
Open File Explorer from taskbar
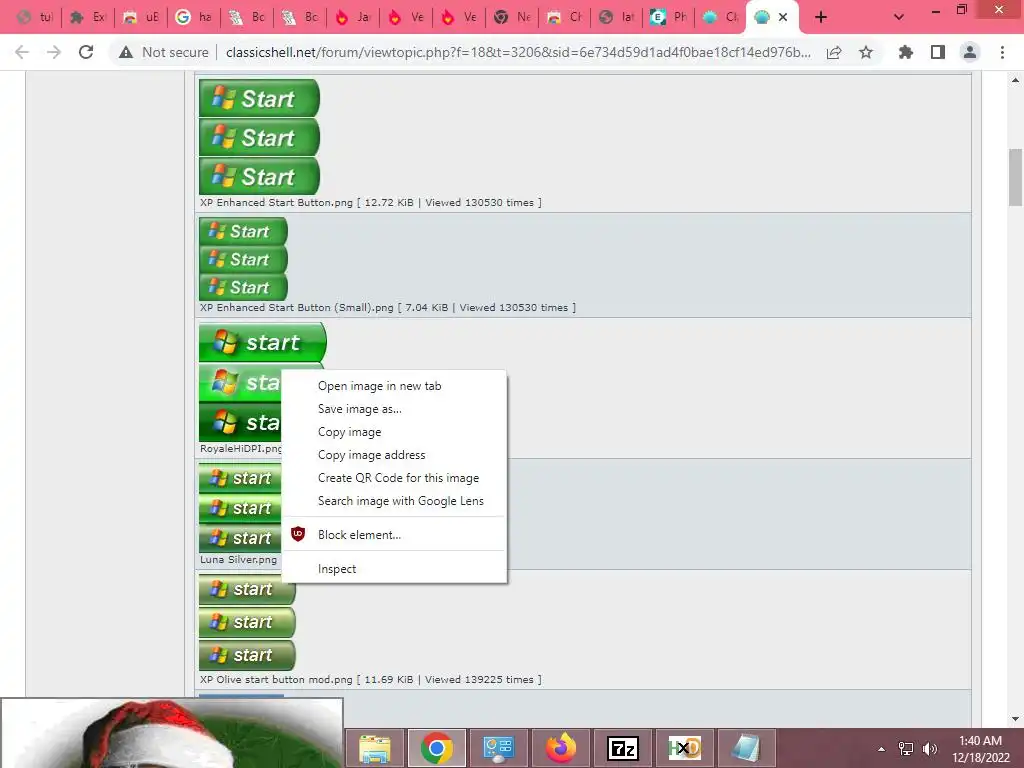pos(375,748)
